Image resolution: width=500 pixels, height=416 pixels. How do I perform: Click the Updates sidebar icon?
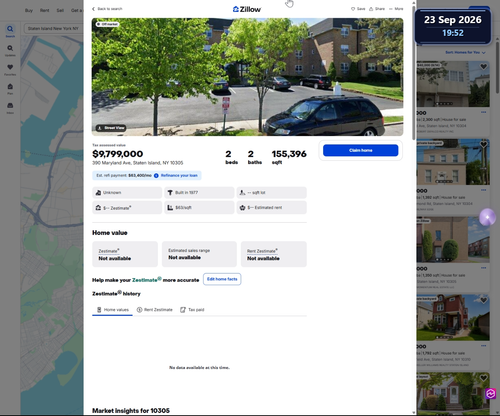tap(10, 50)
